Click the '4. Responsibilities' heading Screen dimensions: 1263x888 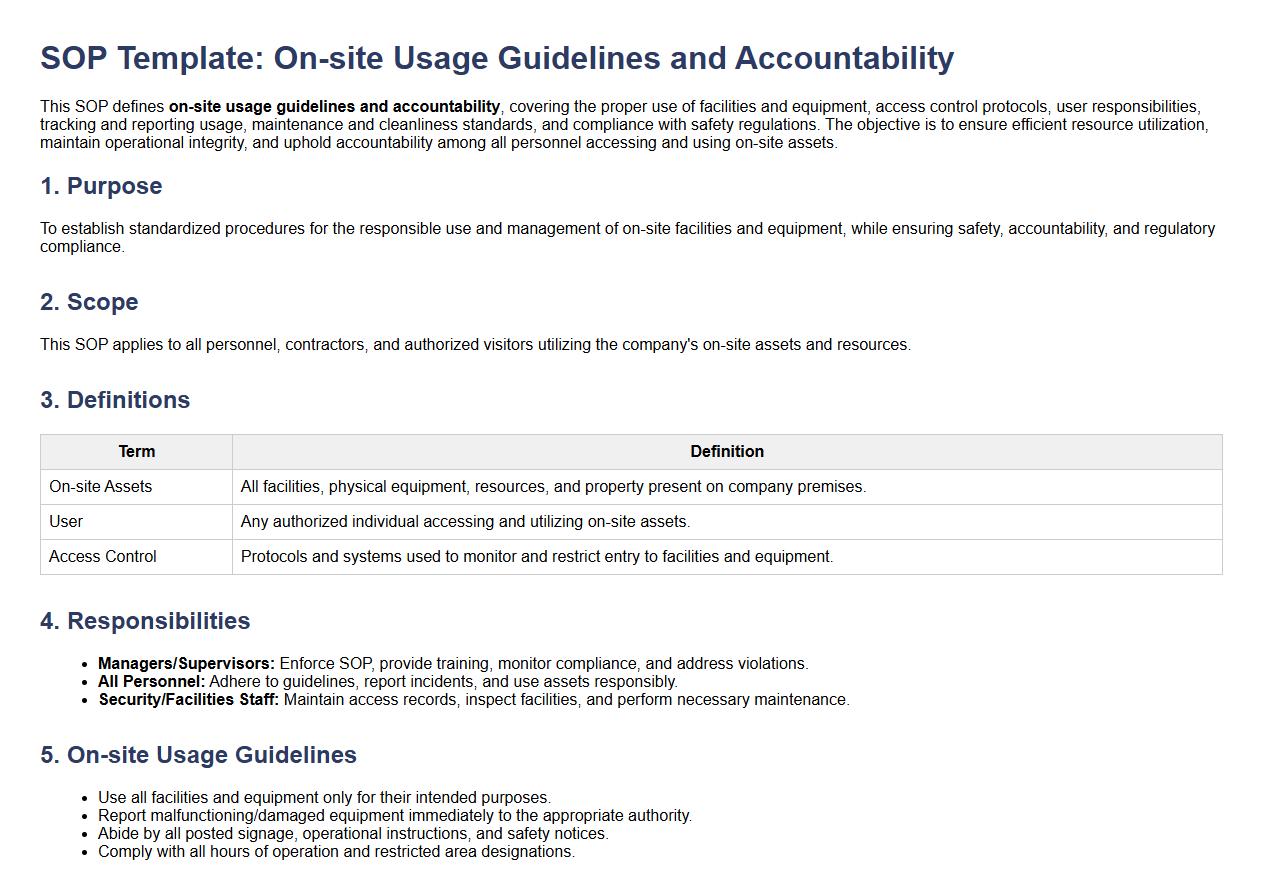click(x=145, y=621)
